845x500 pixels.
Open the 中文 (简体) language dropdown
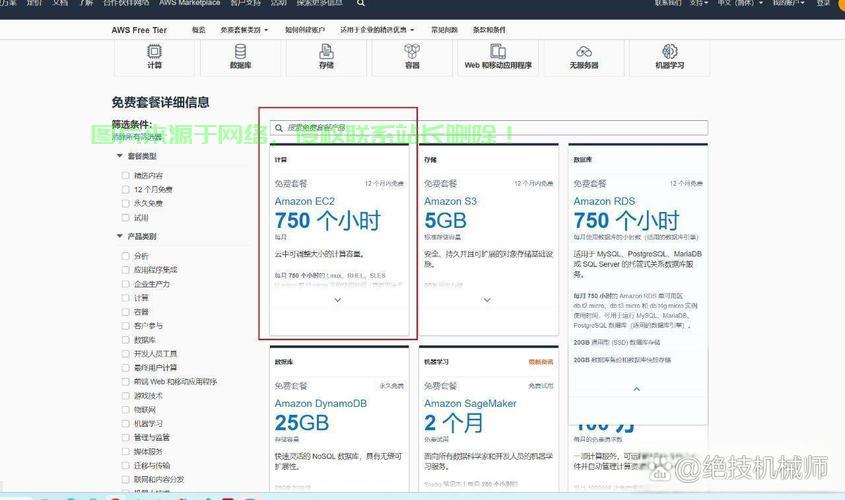tap(740, 3)
